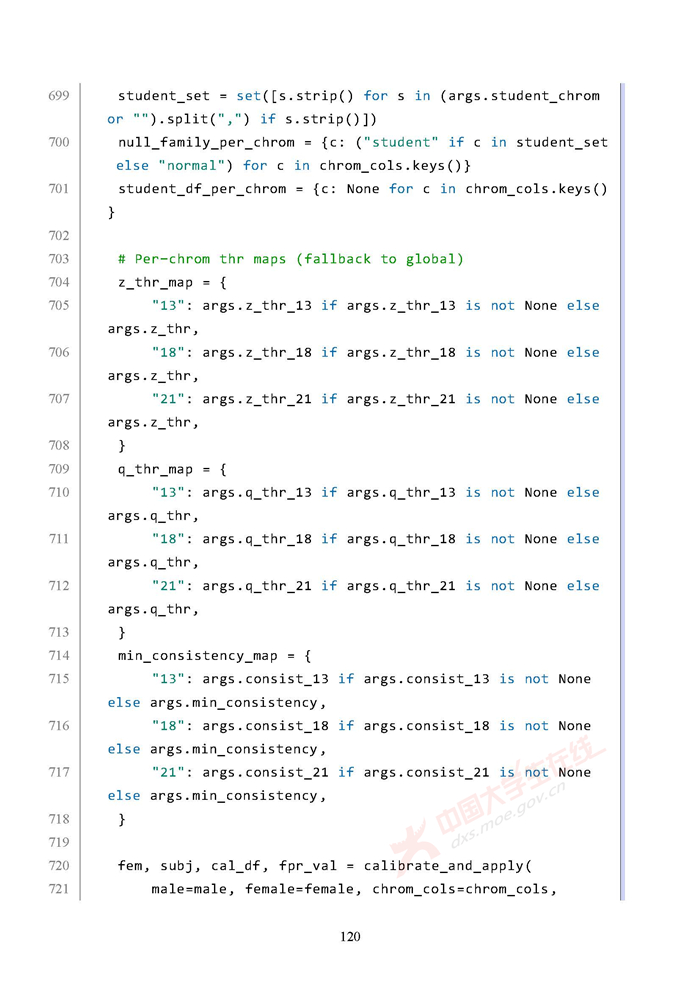Click line number 714 in the gutter
The image size is (700, 989).
tap(58, 656)
